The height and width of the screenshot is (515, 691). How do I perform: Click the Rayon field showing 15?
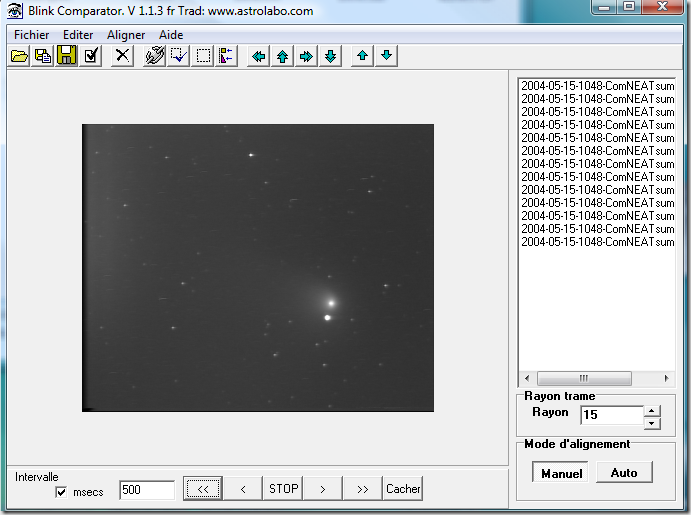click(612, 415)
